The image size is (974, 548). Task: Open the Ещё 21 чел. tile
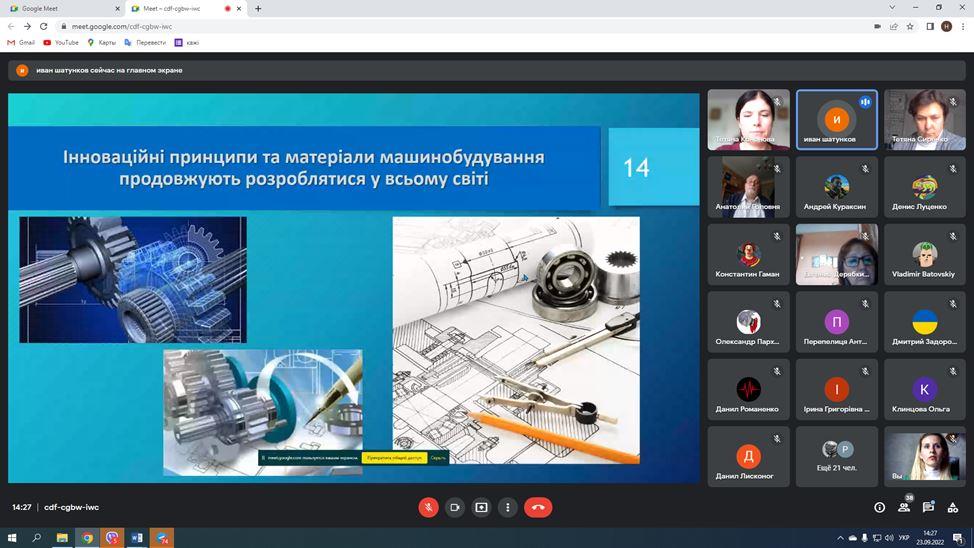837,457
